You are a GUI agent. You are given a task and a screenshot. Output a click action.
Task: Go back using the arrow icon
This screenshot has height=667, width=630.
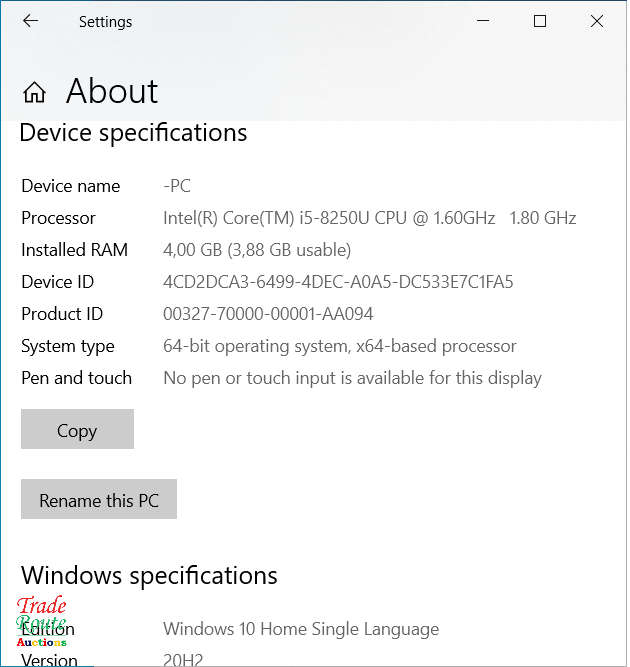click(x=30, y=20)
